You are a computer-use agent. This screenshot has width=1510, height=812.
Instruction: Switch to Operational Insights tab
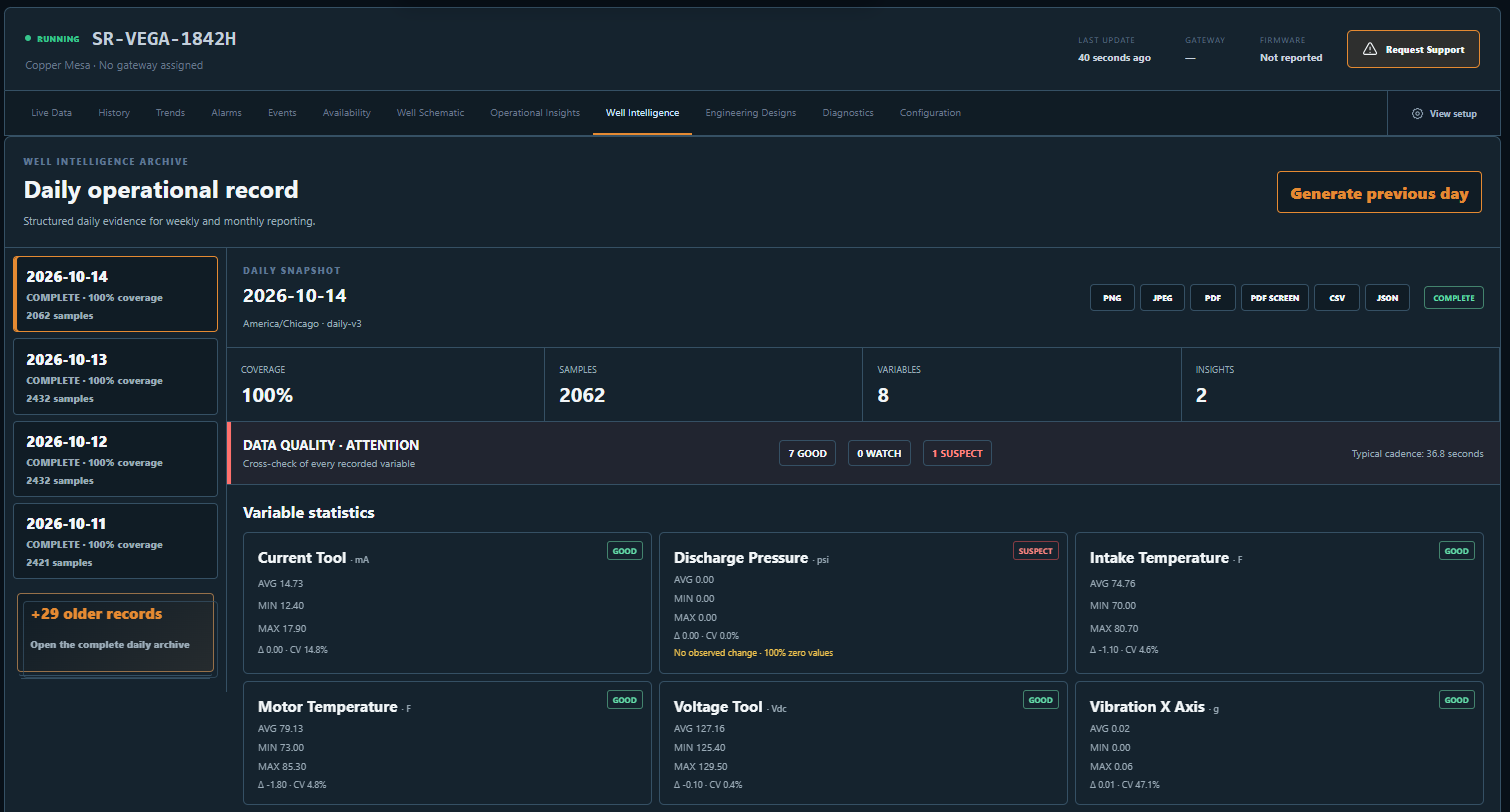(x=535, y=113)
